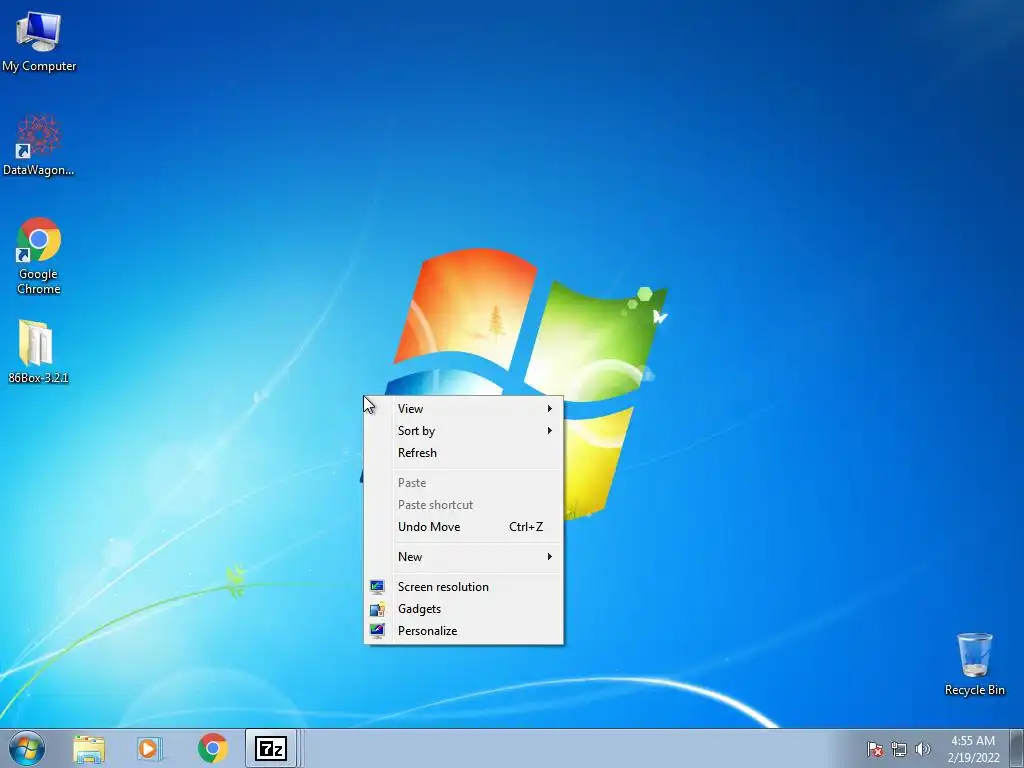Expand the arrow beside Sort by
The image size is (1024, 768).
click(x=550, y=431)
